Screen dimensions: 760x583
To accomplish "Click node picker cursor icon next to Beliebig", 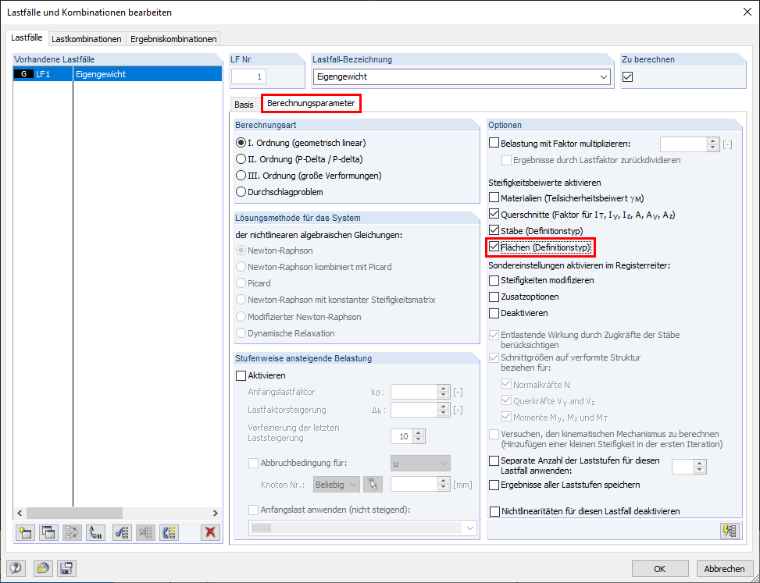I will (x=373, y=484).
